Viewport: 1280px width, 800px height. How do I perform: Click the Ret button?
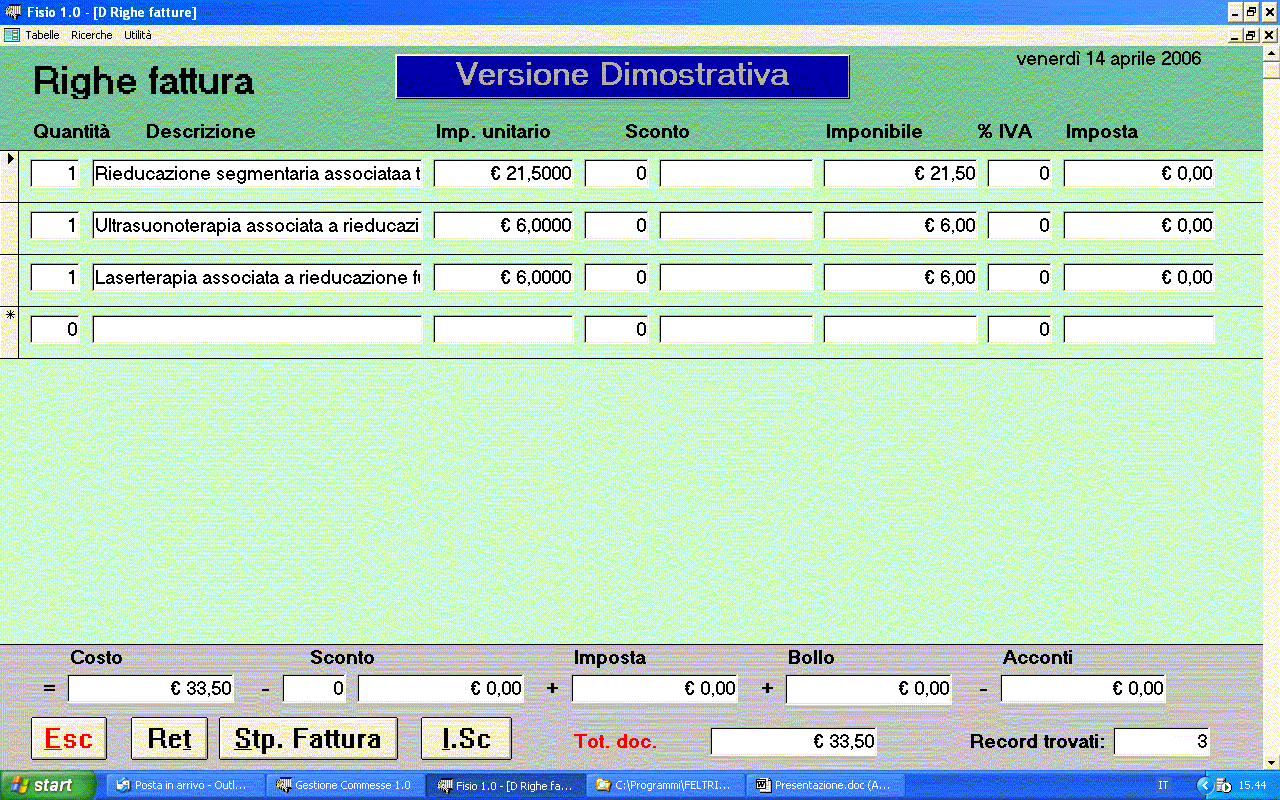[x=169, y=739]
